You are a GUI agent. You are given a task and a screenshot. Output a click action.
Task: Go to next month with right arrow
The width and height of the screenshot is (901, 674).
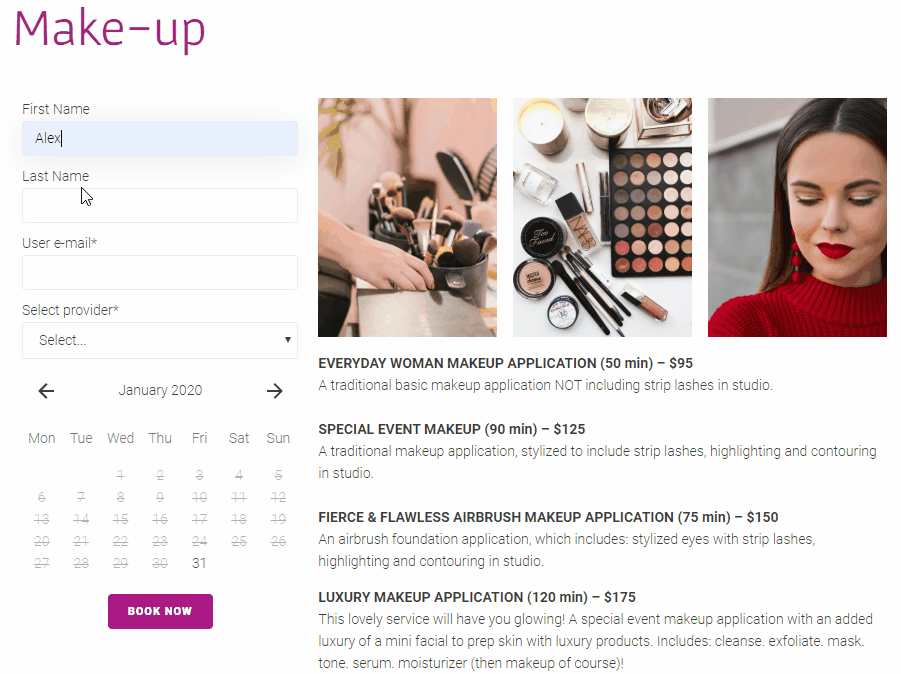275,391
